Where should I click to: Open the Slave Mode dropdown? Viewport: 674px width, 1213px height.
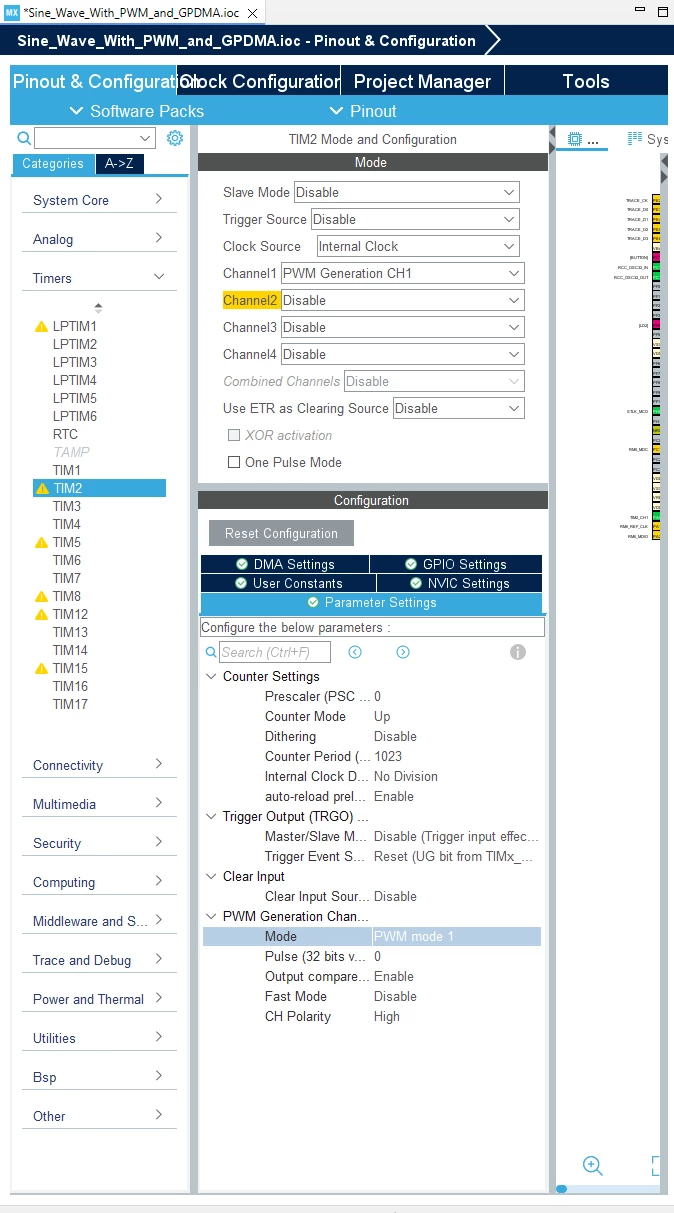tap(406, 192)
